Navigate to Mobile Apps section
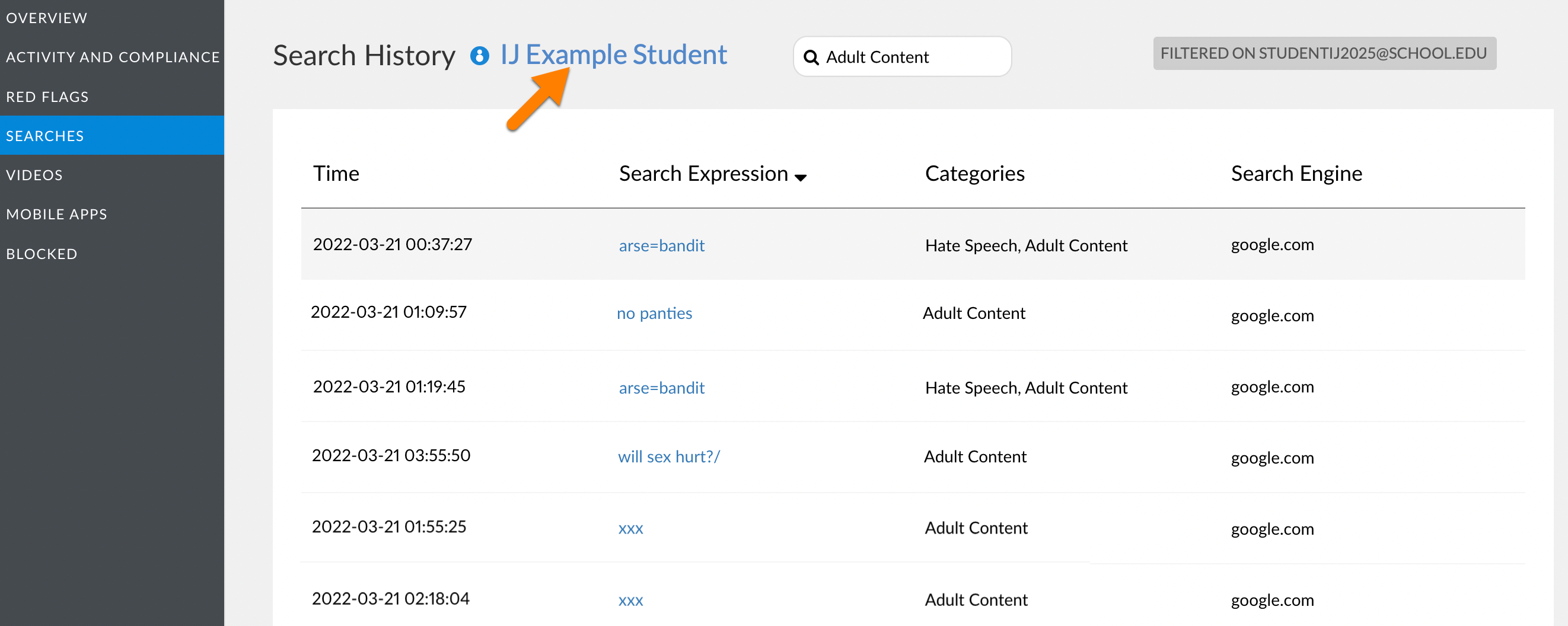 (56, 213)
